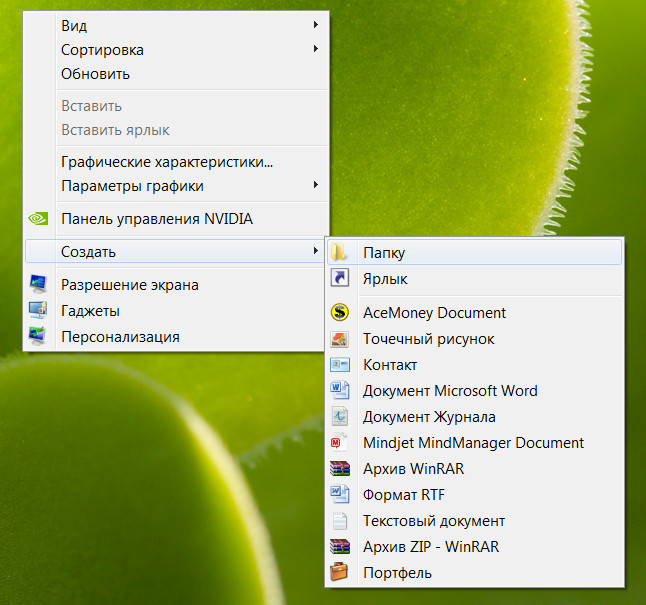This screenshot has width=646, height=605.
Task: Create a new Текстовый документ
Action: 474,521
